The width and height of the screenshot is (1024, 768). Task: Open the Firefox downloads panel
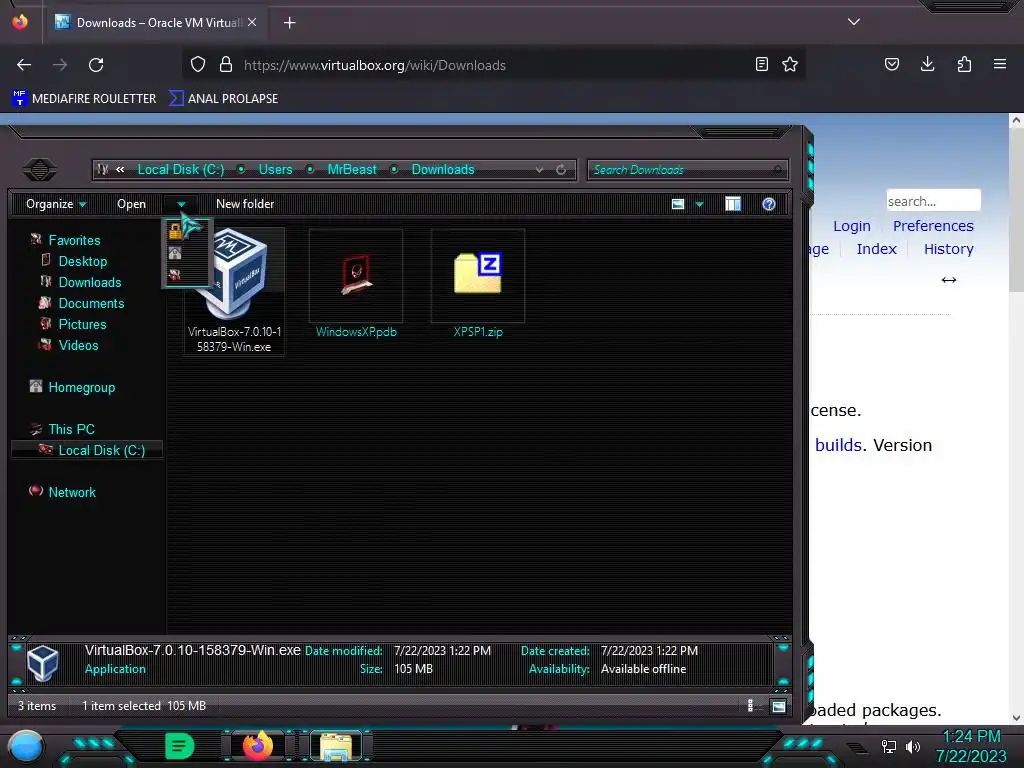point(927,64)
